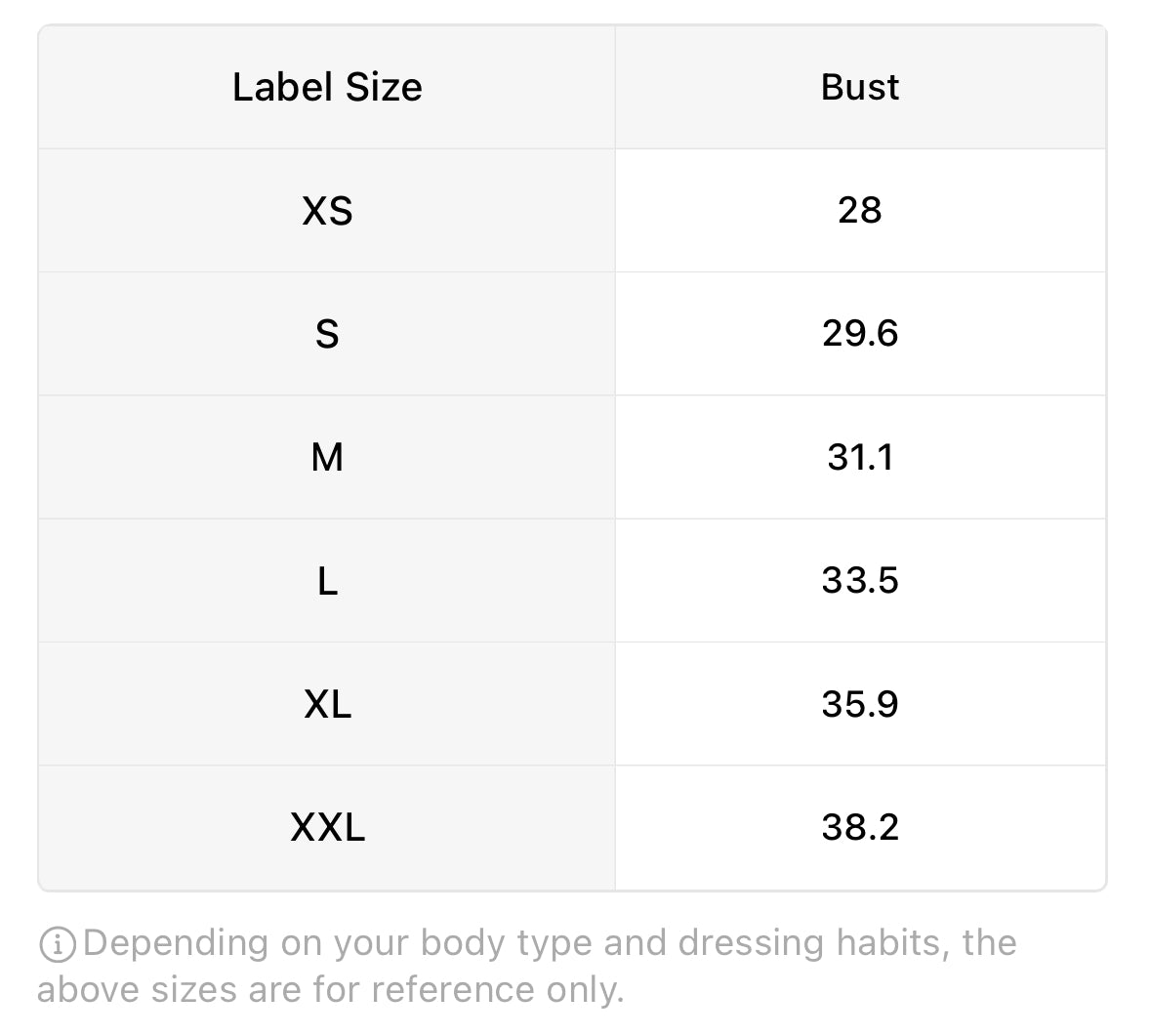Click the bust value 35.9
Viewport: 1151px width, 1036px height.
coord(859,704)
